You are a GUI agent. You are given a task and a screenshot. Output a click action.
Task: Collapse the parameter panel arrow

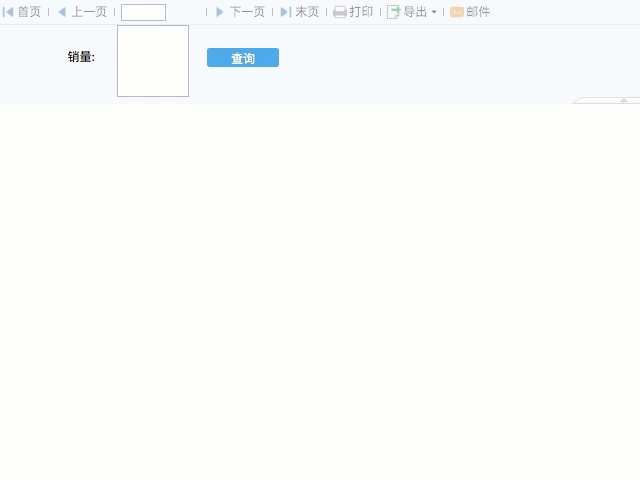[x=623, y=100]
